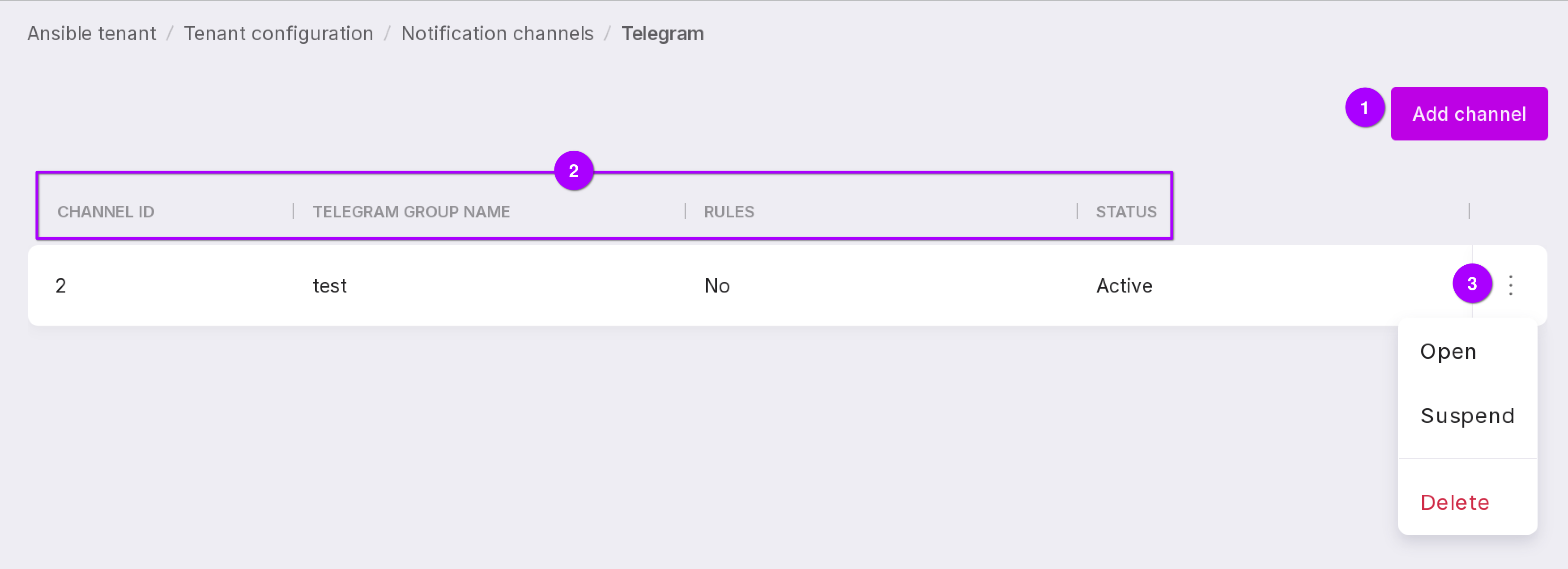This screenshot has height=569, width=1568.
Task: Select Suspend in the row menu
Action: 1466,416
